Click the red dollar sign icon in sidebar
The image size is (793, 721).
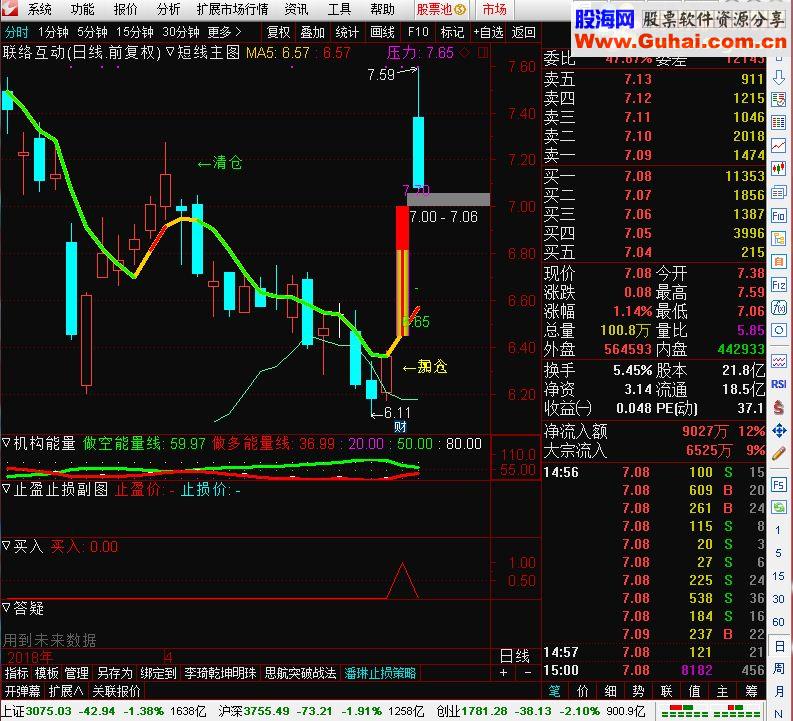[779, 407]
